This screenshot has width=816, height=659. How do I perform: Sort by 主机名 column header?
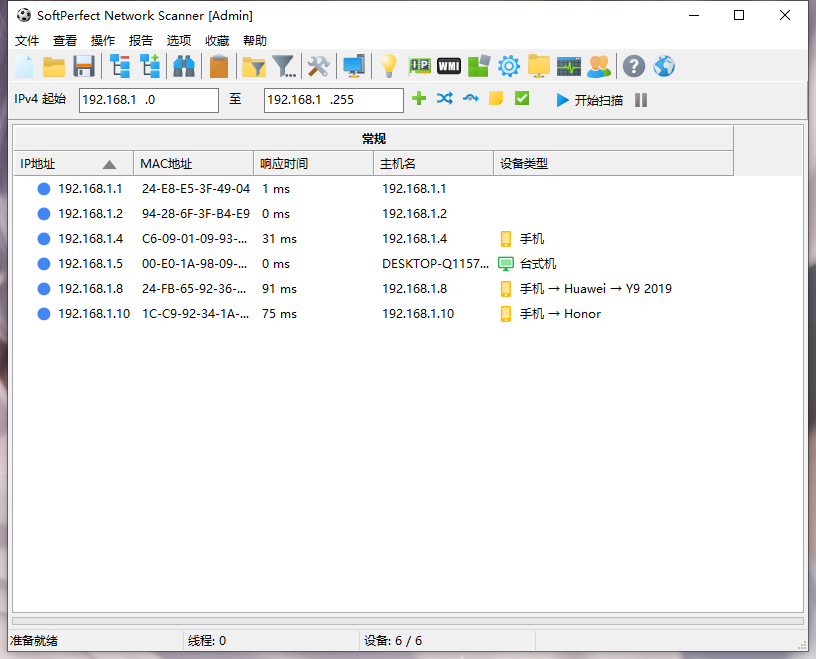[x=434, y=163]
